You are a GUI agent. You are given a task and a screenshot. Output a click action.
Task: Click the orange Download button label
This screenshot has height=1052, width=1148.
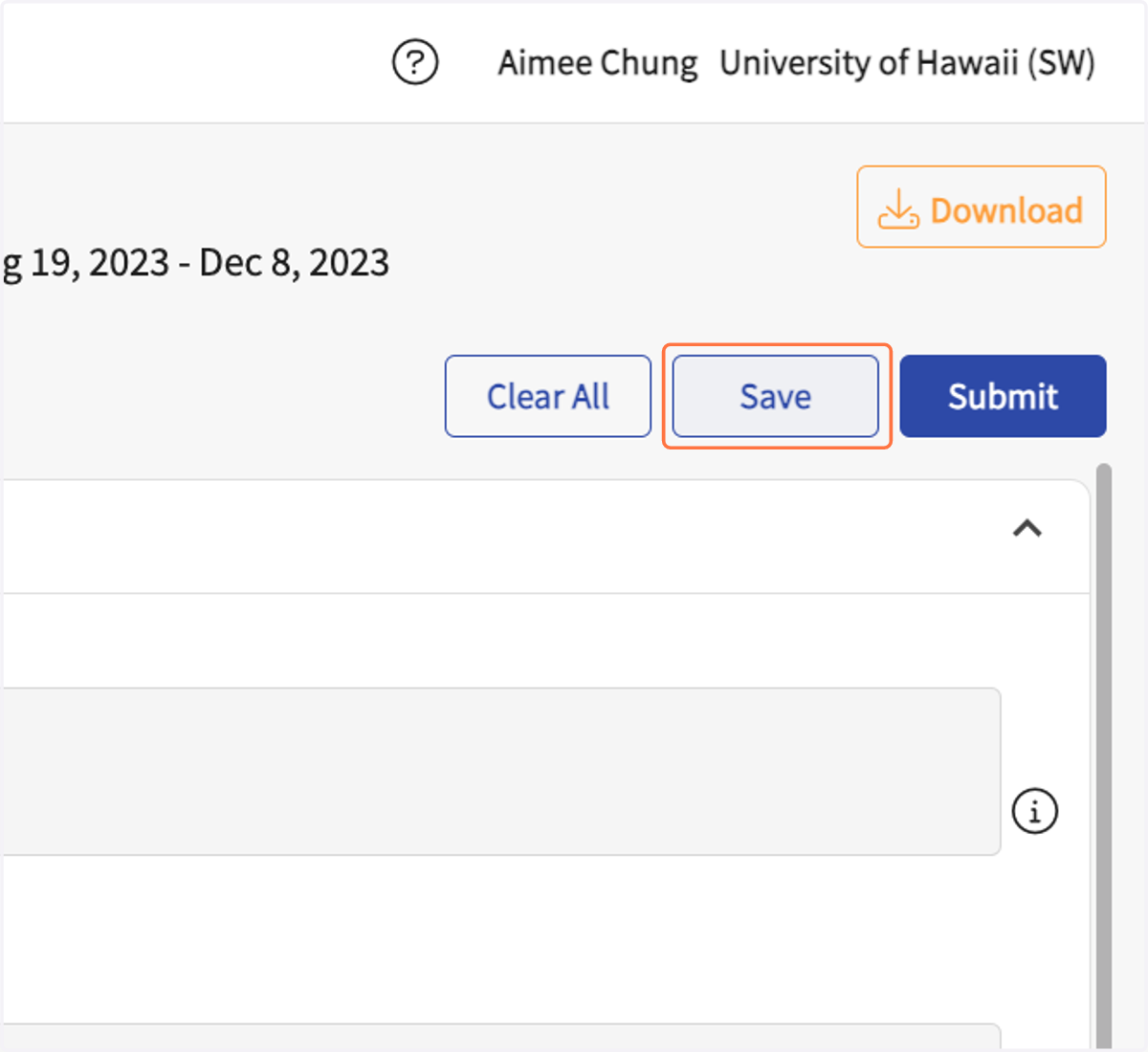click(1006, 210)
